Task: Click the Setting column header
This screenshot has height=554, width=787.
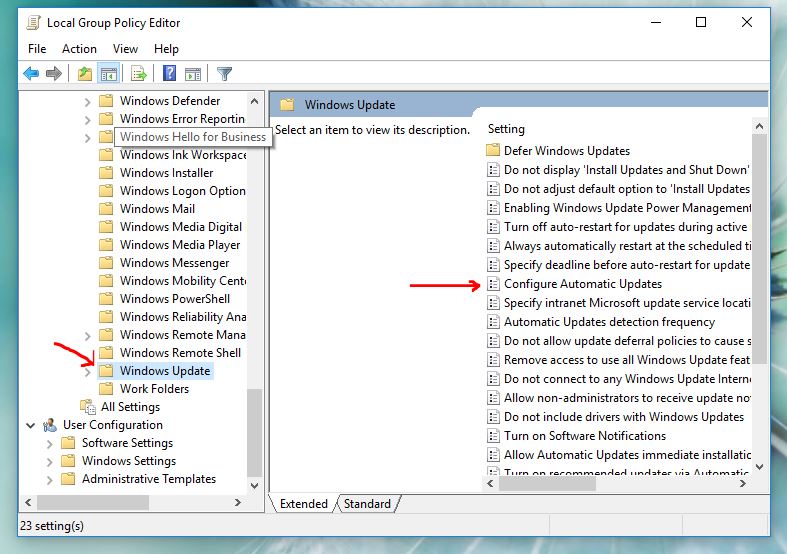Action: click(x=506, y=129)
